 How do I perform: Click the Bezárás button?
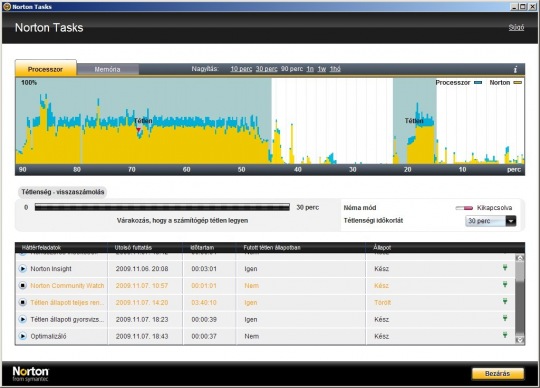(x=498, y=374)
